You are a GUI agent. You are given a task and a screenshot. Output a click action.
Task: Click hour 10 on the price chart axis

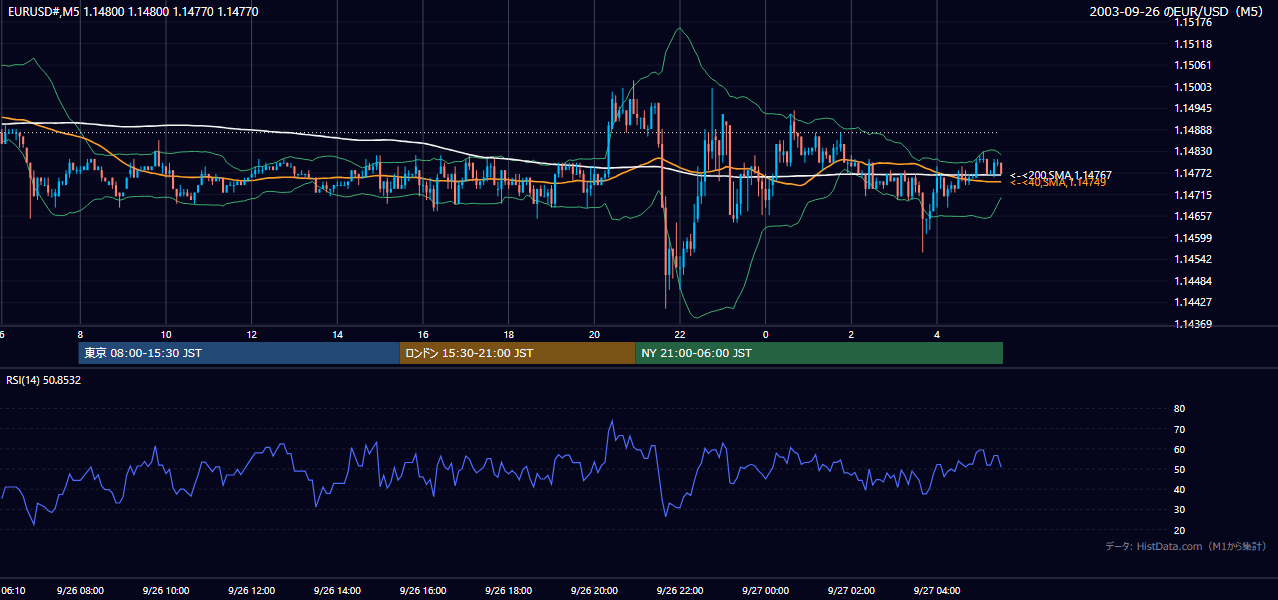pyautogui.click(x=166, y=334)
